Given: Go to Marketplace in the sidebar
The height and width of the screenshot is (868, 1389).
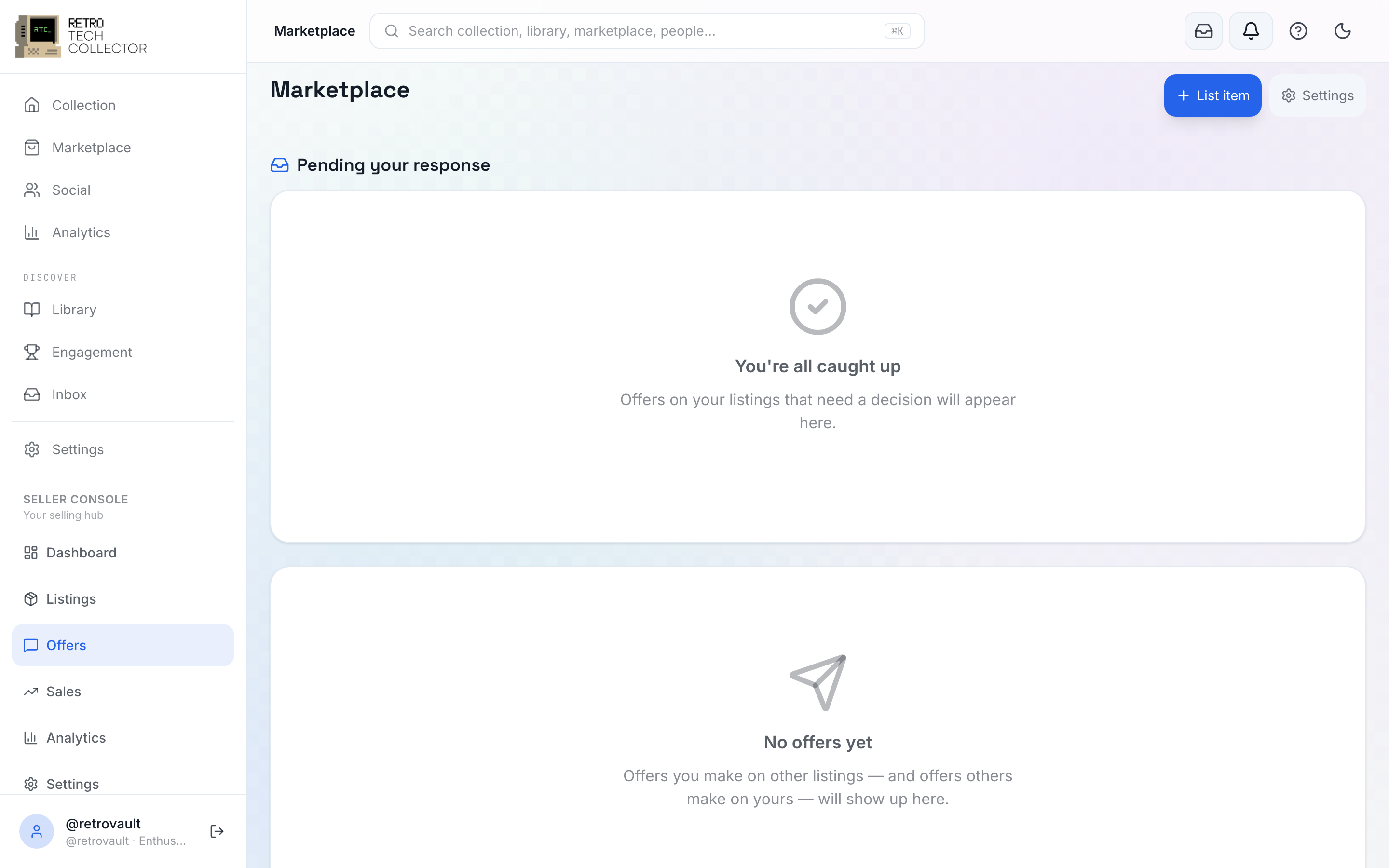Looking at the screenshot, I should click(x=123, y=148).
